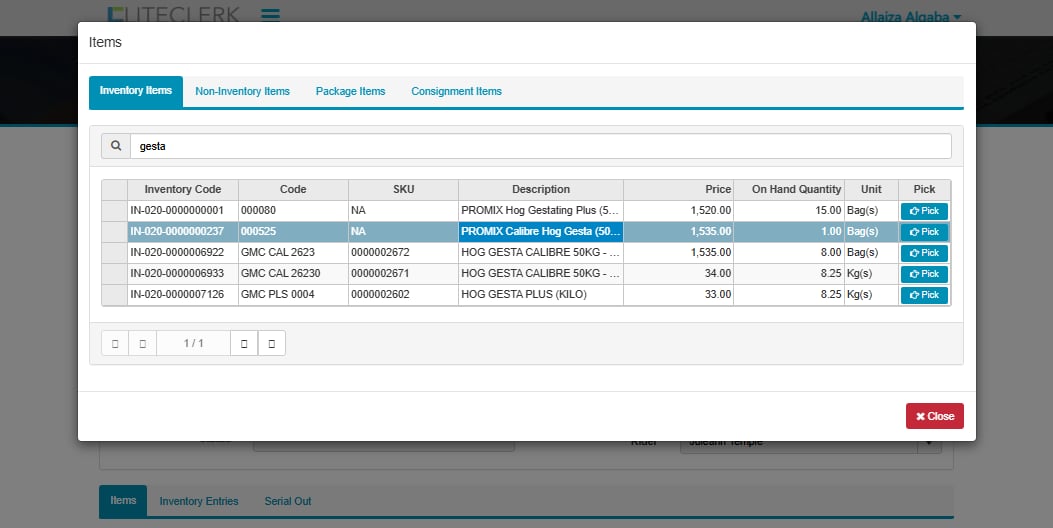Click code cell 000525
The image size is (1053, 528).
click(x=293, y=231)
